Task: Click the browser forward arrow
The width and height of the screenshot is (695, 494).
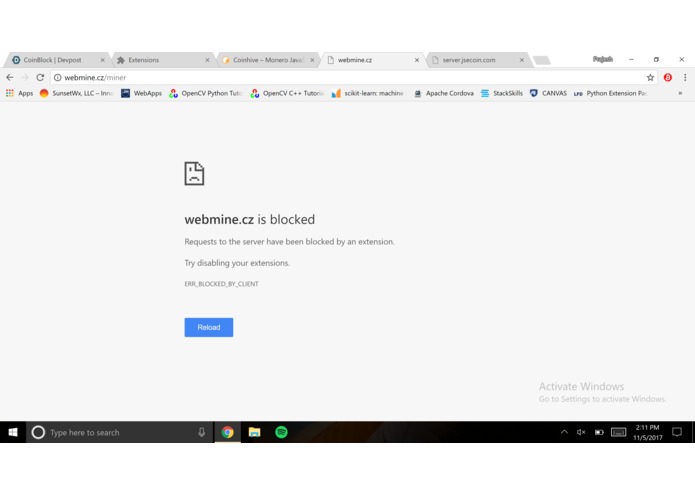Action: tap(25, 78)
